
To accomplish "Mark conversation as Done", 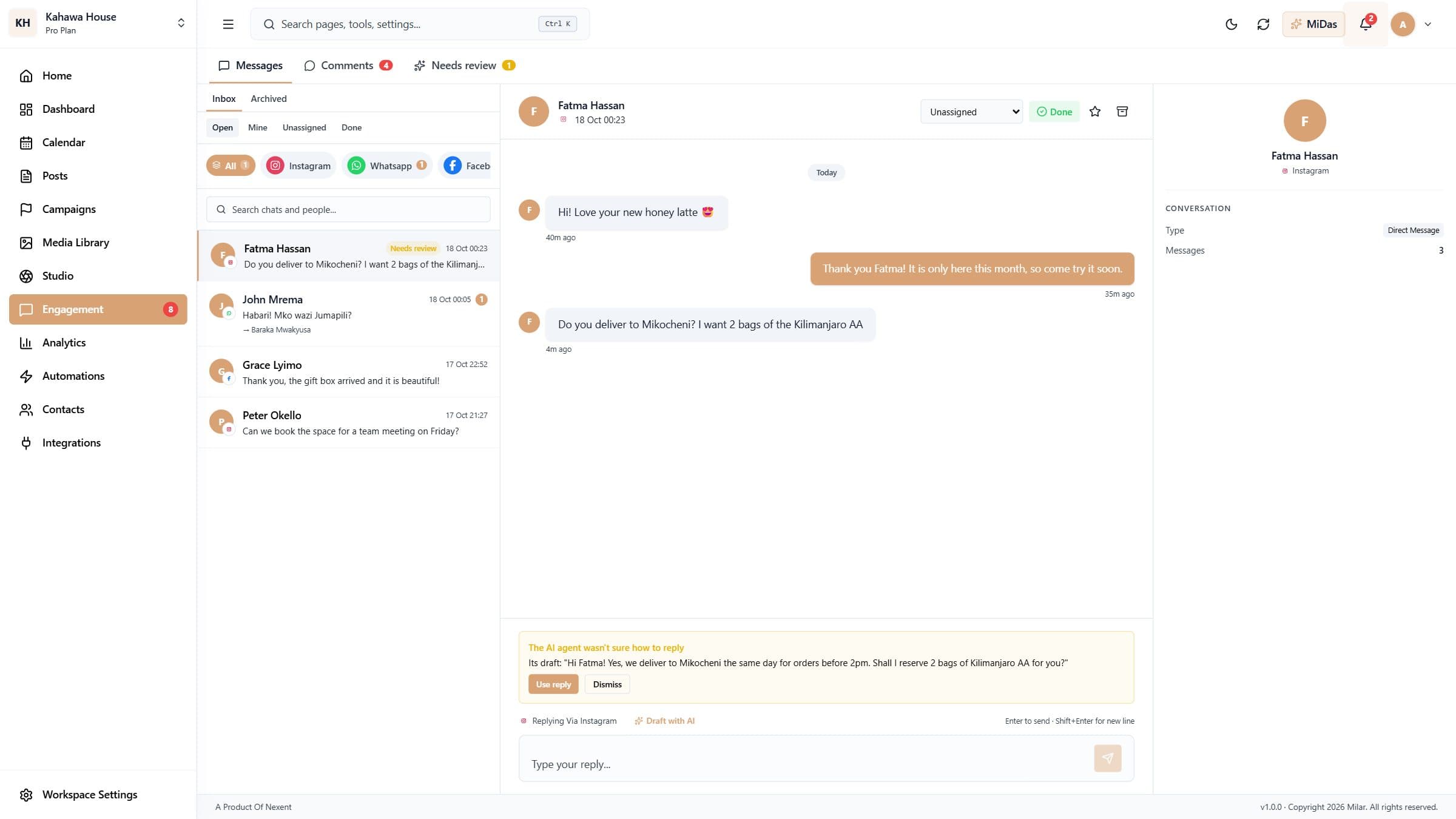I will coord(1054,112).
